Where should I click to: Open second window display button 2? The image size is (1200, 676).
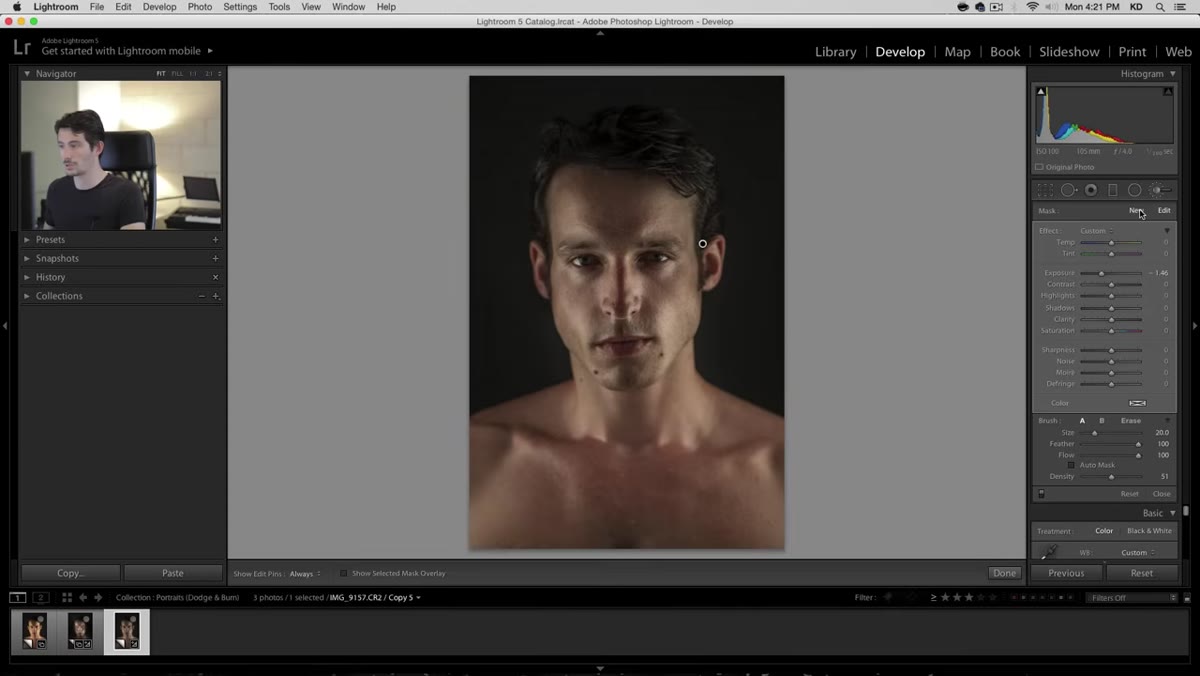point(41,597)
